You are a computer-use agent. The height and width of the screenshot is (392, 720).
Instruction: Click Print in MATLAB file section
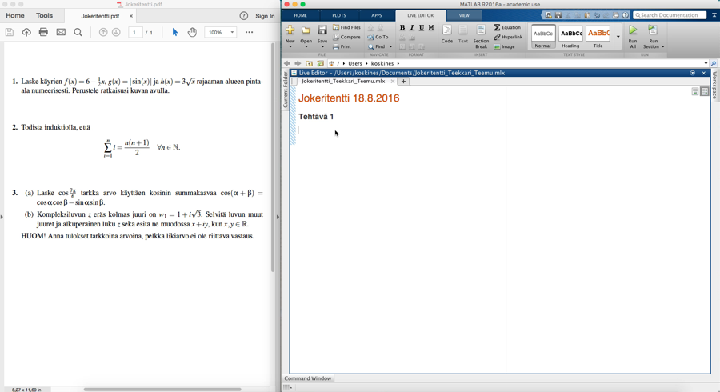pyautogui.click(x=342, y=47)
